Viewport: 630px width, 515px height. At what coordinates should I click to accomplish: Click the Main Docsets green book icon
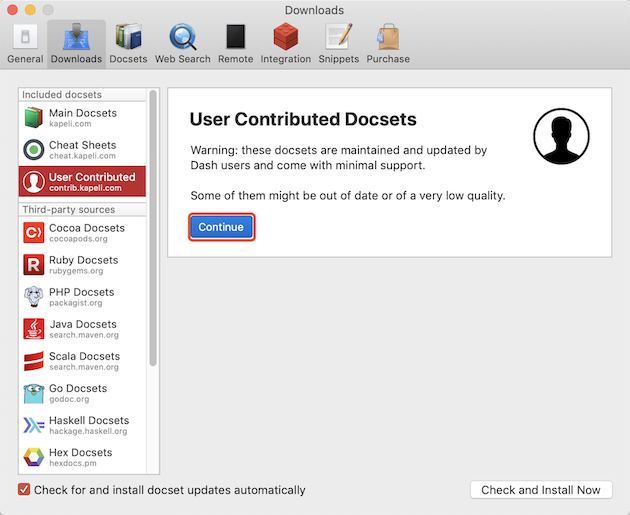tap(34, 117)
